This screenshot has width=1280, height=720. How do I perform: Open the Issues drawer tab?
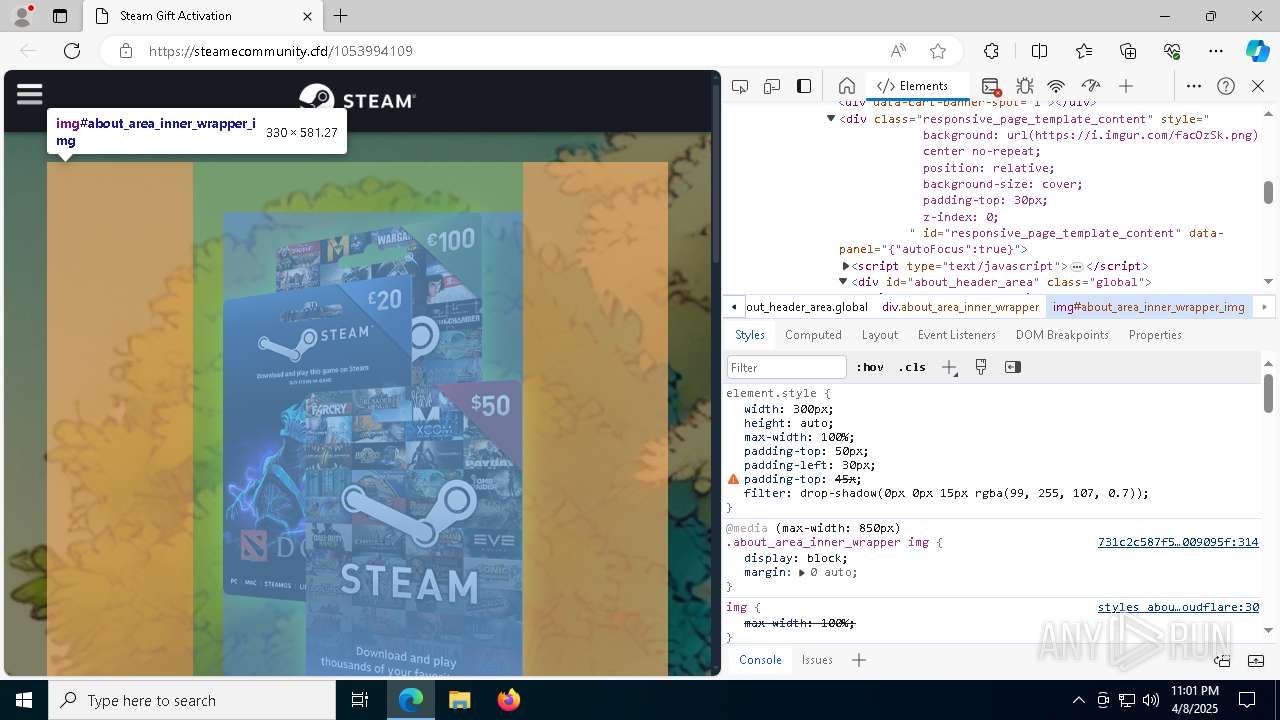click(x=817, y=660)
